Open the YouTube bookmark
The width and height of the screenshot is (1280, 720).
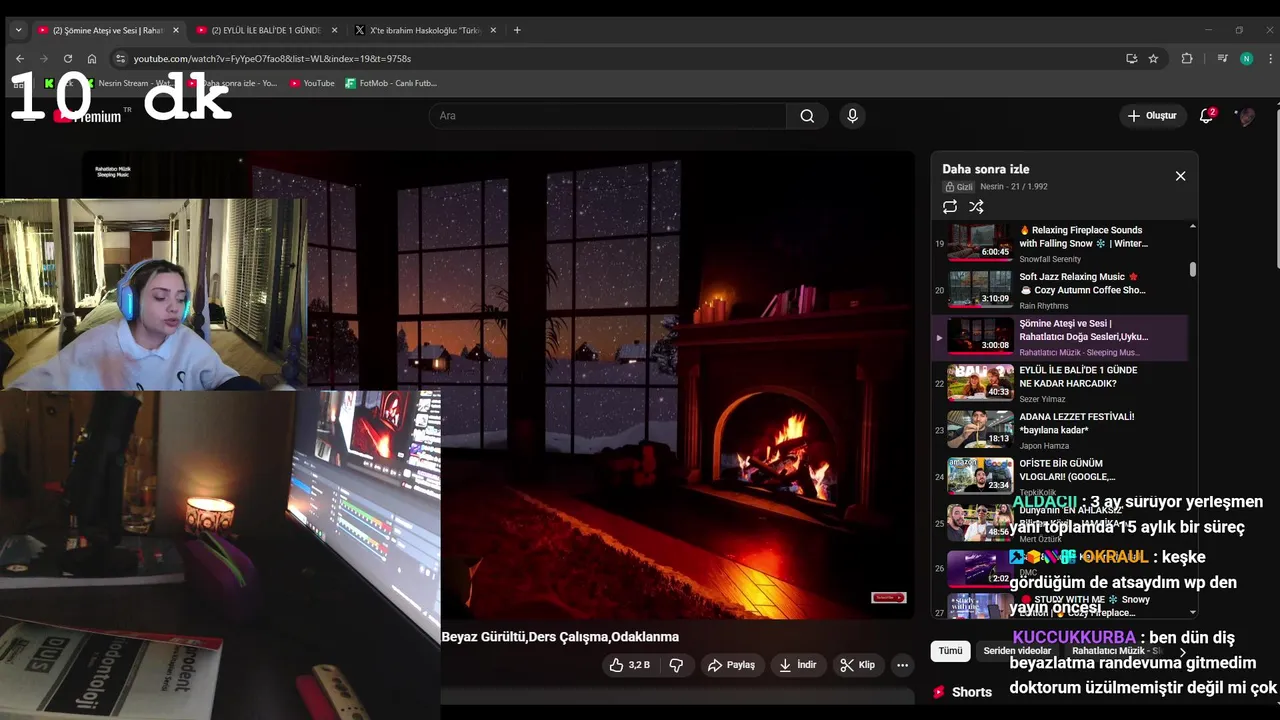click(x=312, y=83)
